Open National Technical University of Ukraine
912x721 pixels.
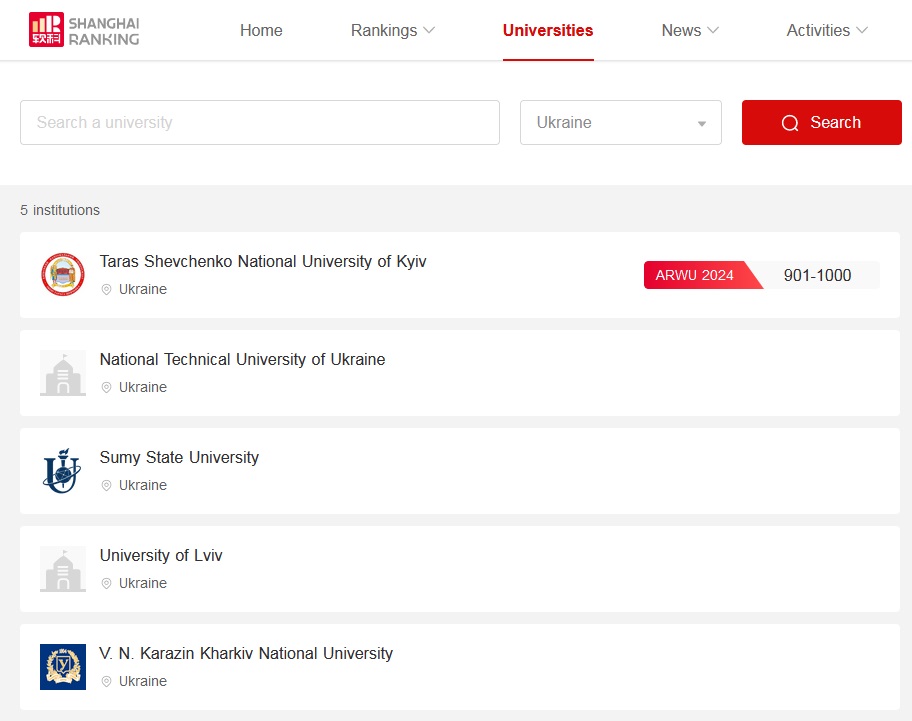[243, 359]
